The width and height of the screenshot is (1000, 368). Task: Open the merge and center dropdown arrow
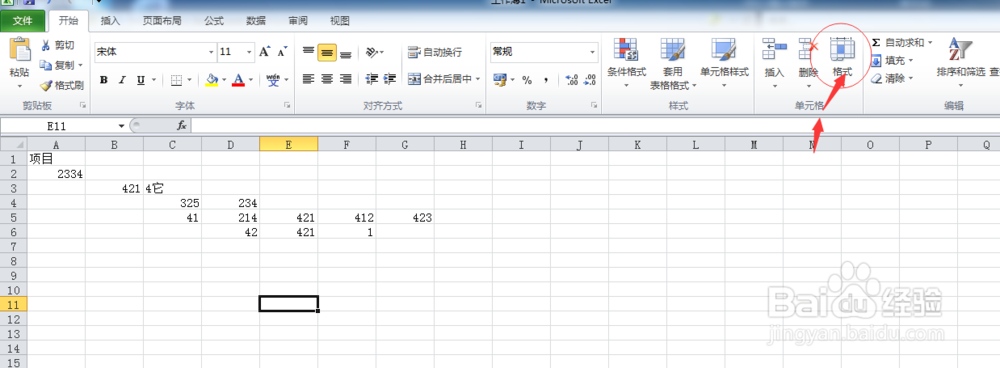tap(478, 79)
